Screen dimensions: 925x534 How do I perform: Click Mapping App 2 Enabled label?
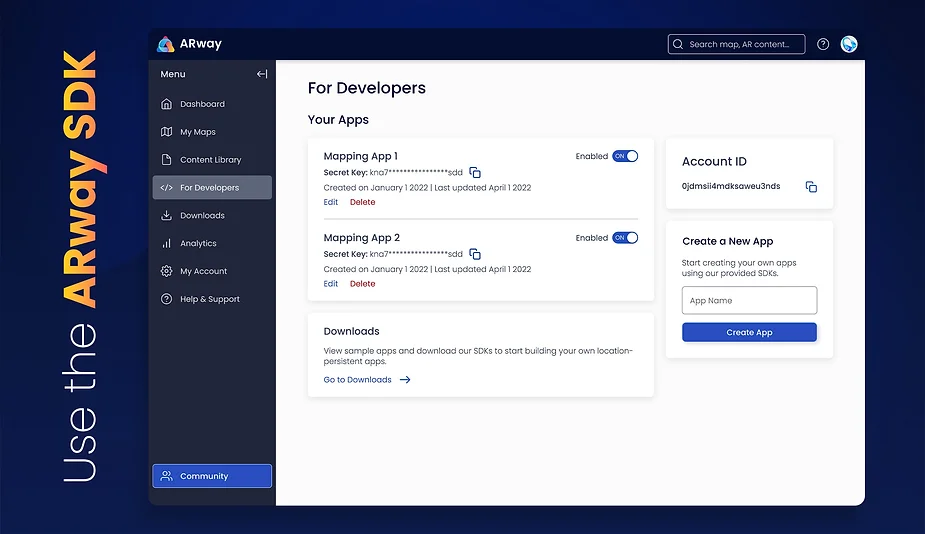(592, 238)
